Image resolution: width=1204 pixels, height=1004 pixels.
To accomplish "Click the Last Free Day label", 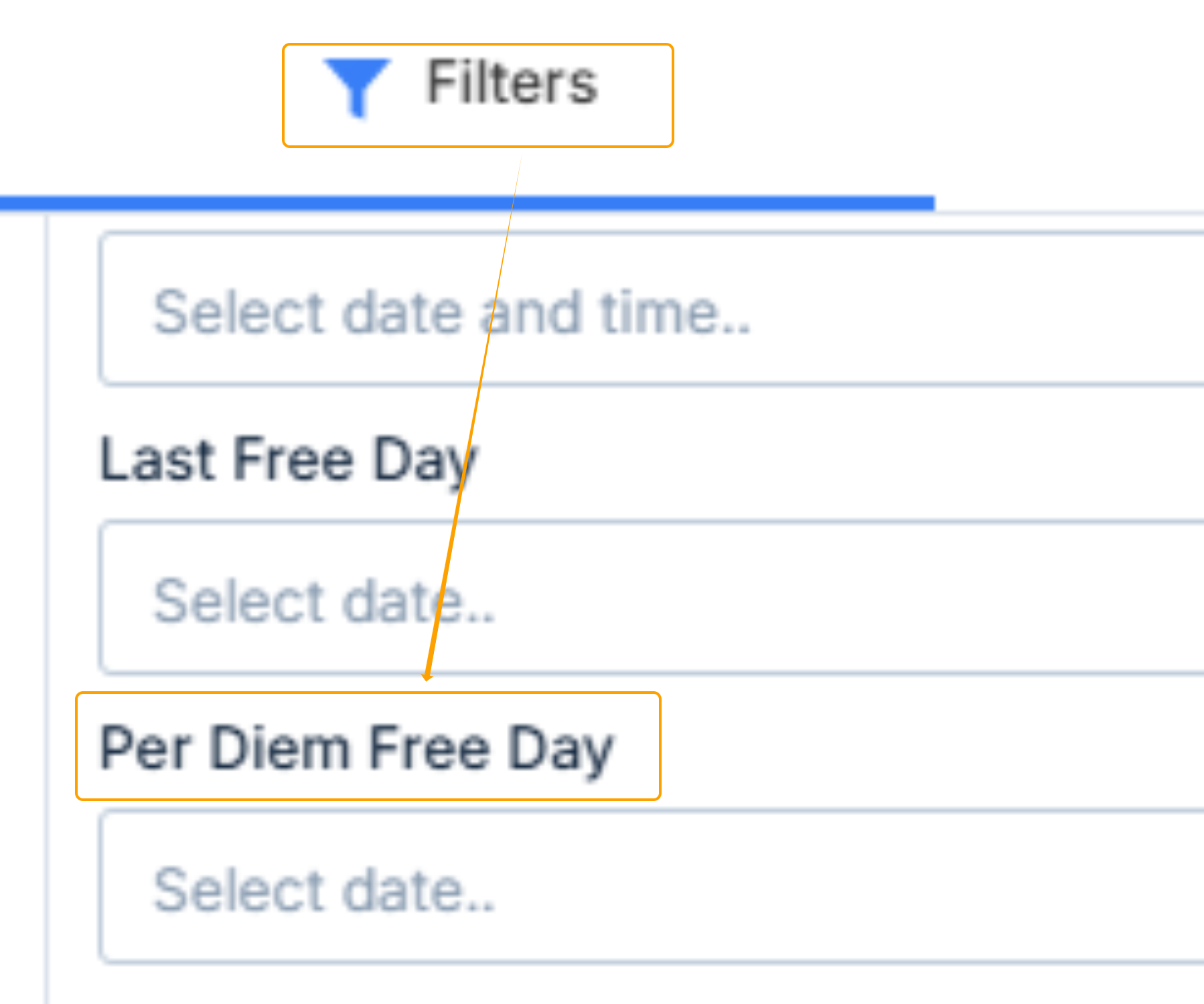I will click(x=288, y=459).
